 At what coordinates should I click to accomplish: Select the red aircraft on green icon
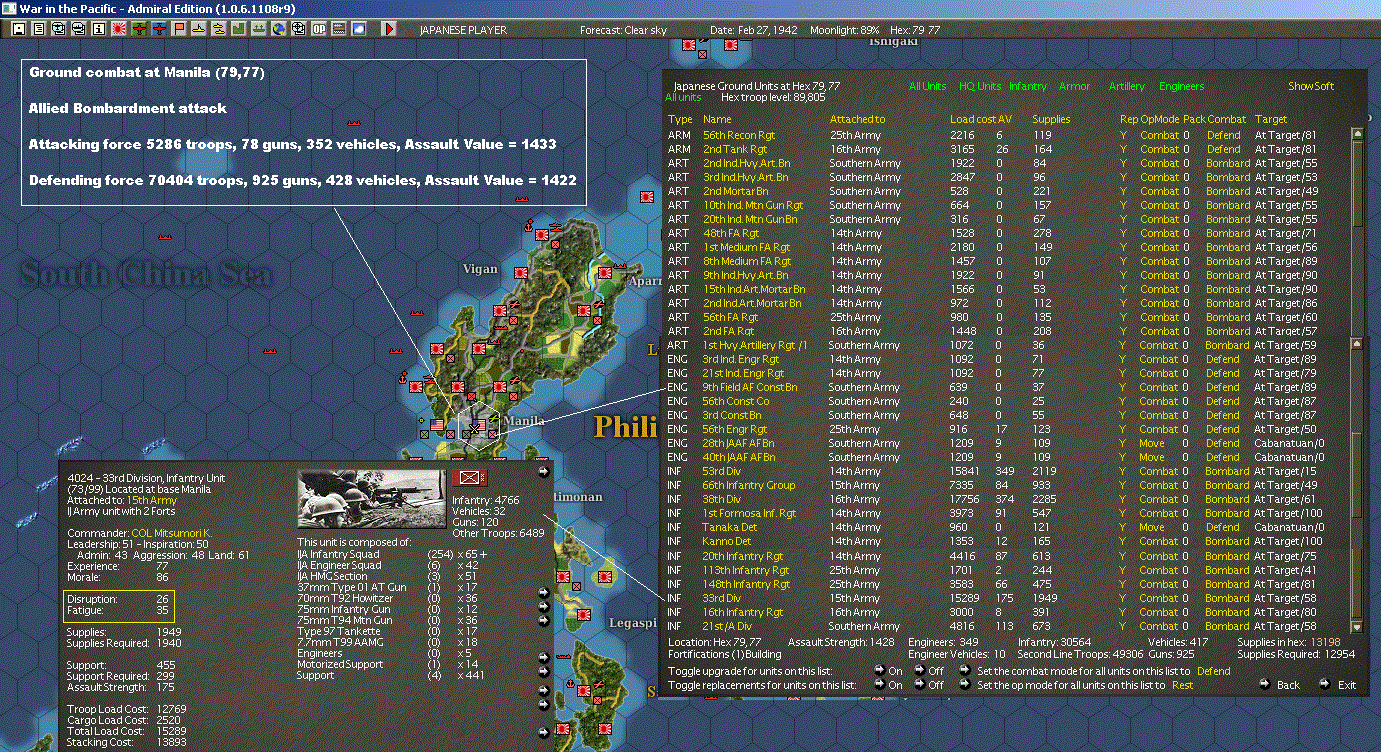(139, 28)
